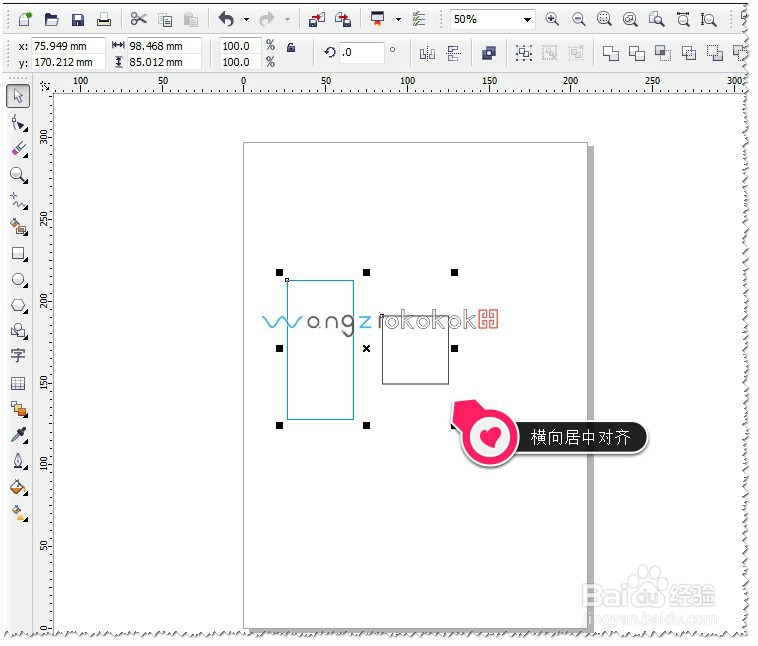
Task: Edit the y position field 170.212 mm
Action: (x=68, y=62)
